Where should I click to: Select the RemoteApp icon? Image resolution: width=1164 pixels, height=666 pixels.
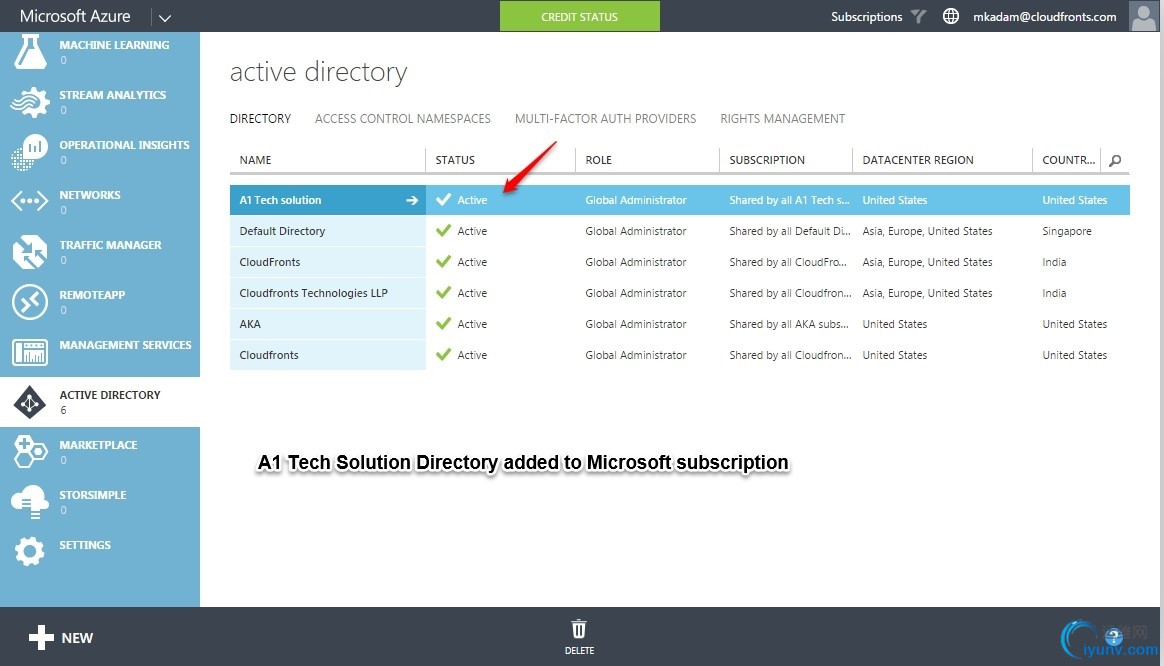29,302
